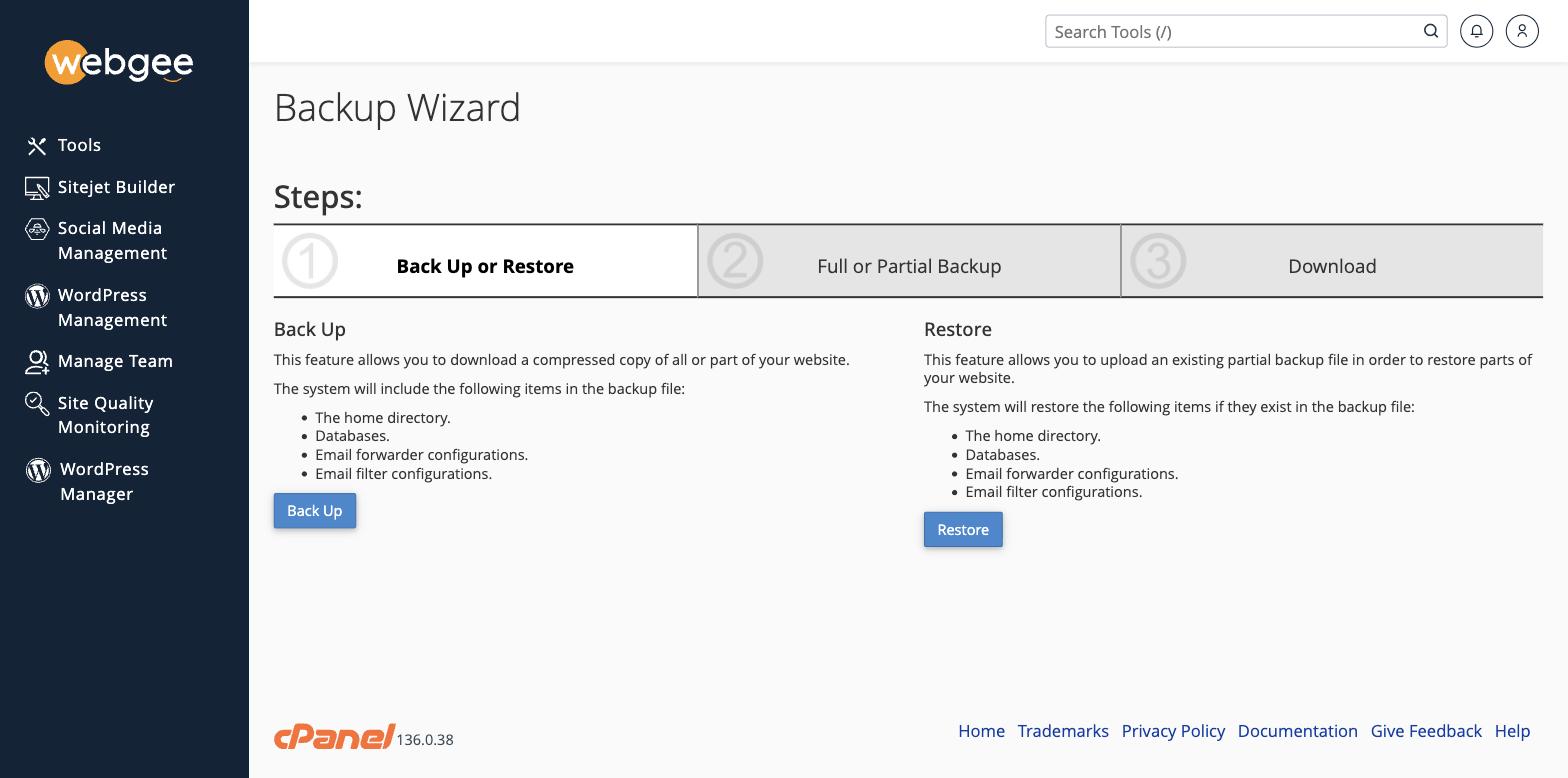Open WordPress Manager sidebar entry
1568x778 pixels.
pos(104,481)
